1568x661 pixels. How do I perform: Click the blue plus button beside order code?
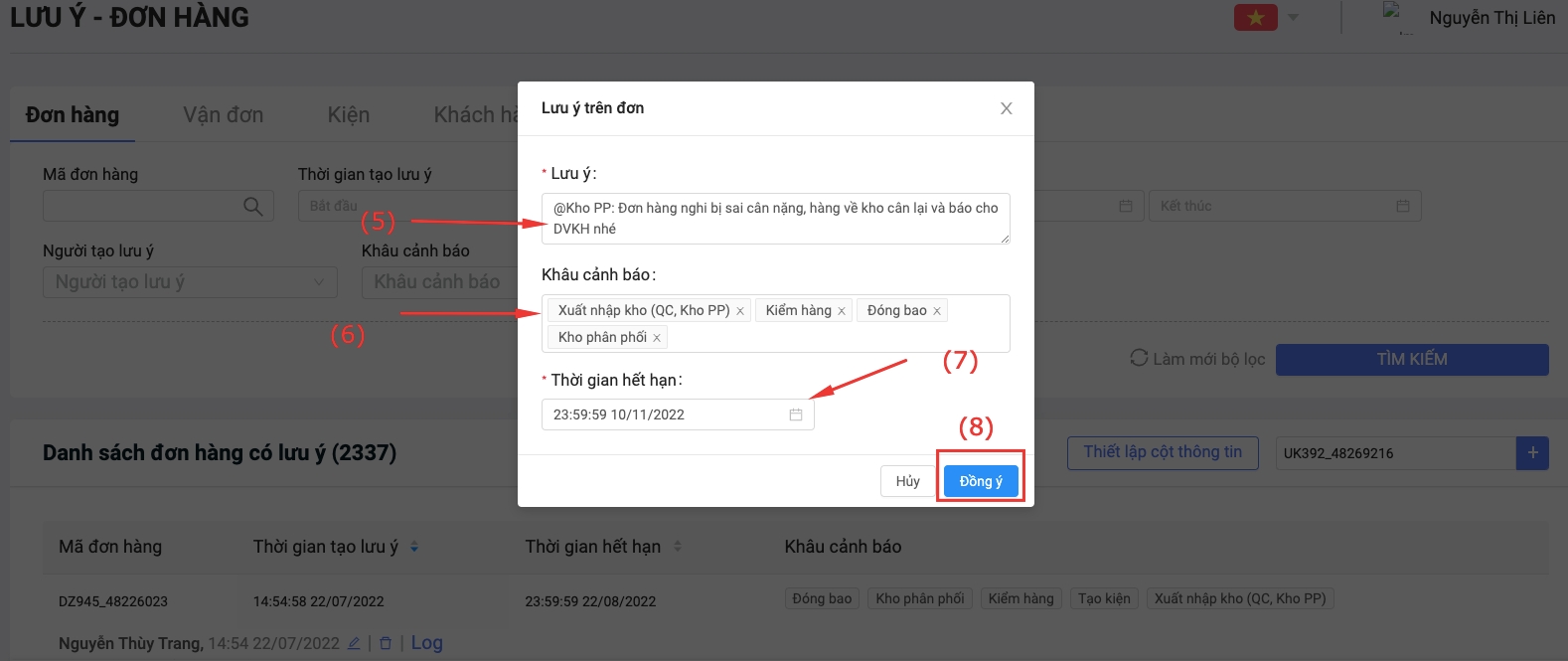(x=1532, y=453)
